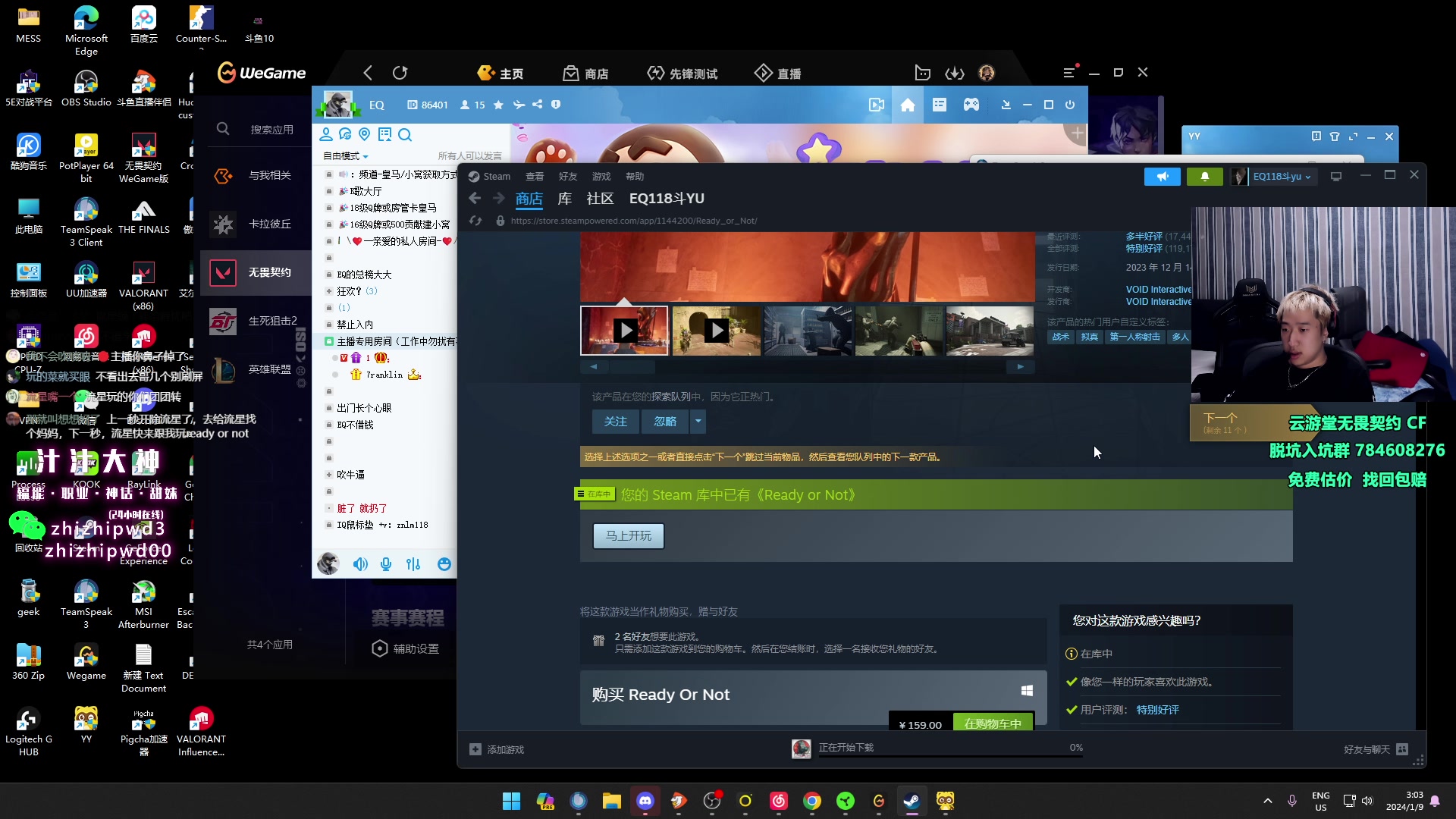Open 卡拉彼丘 in WeGame sidebar
The height and width of the screenshot is (819, 1456).
point(256,224)
